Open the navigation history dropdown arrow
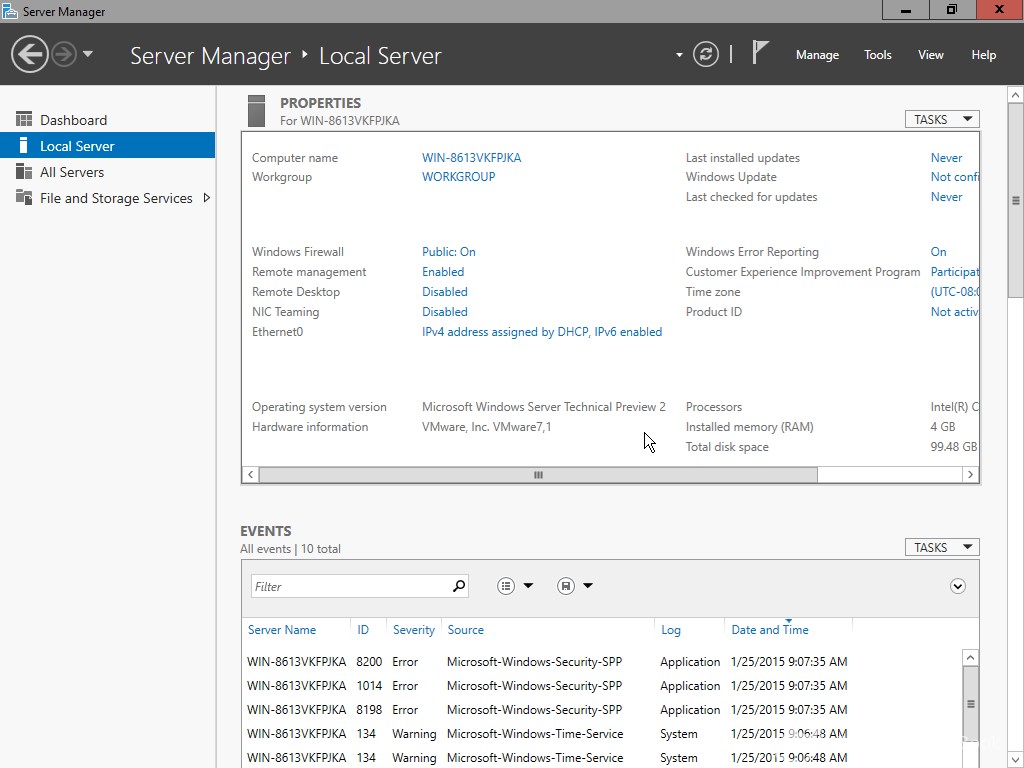Viewport: 1024px width, 768px height. 88,54
